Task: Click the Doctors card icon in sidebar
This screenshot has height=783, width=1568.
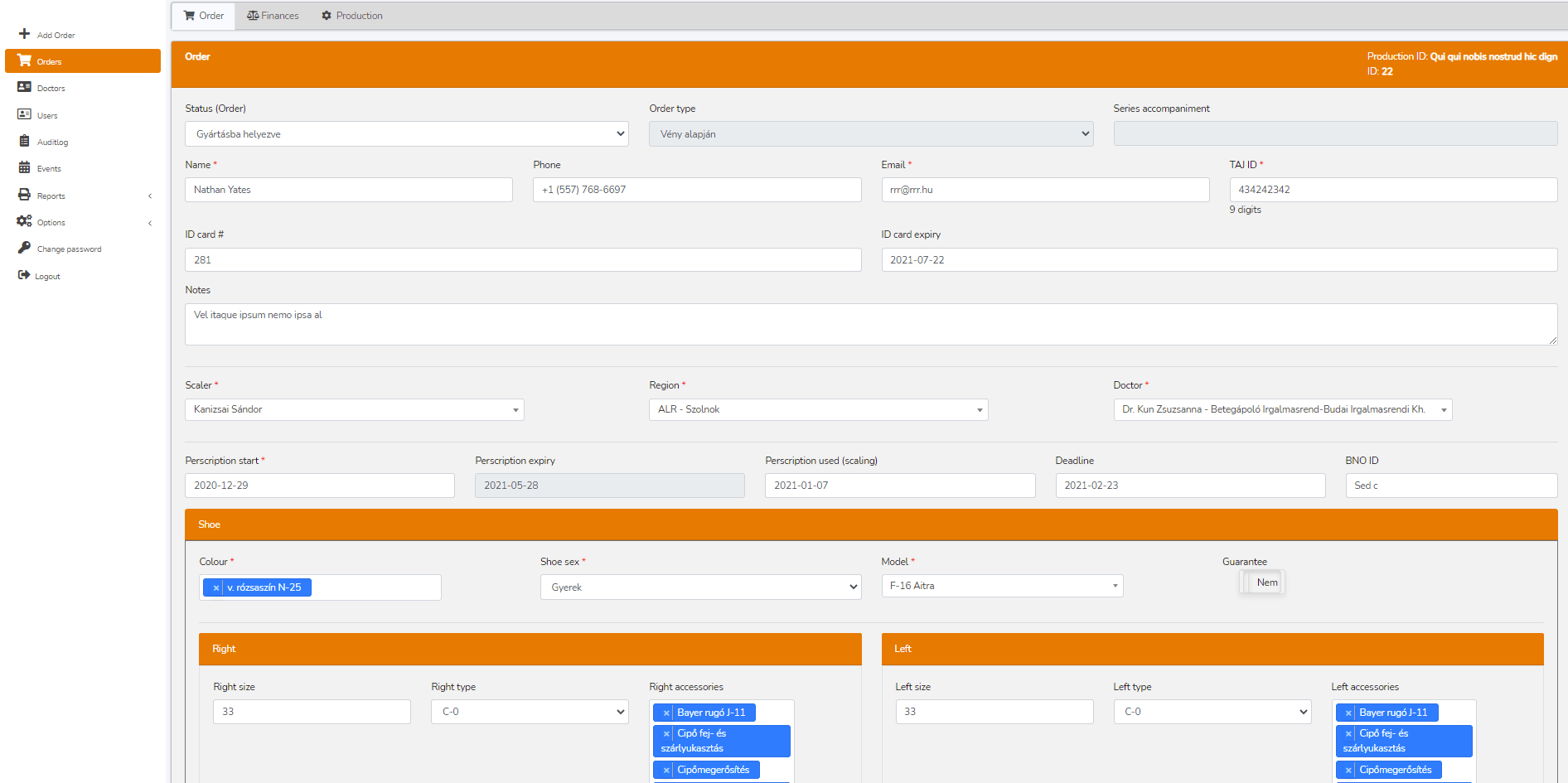Action: click(24, 87)
